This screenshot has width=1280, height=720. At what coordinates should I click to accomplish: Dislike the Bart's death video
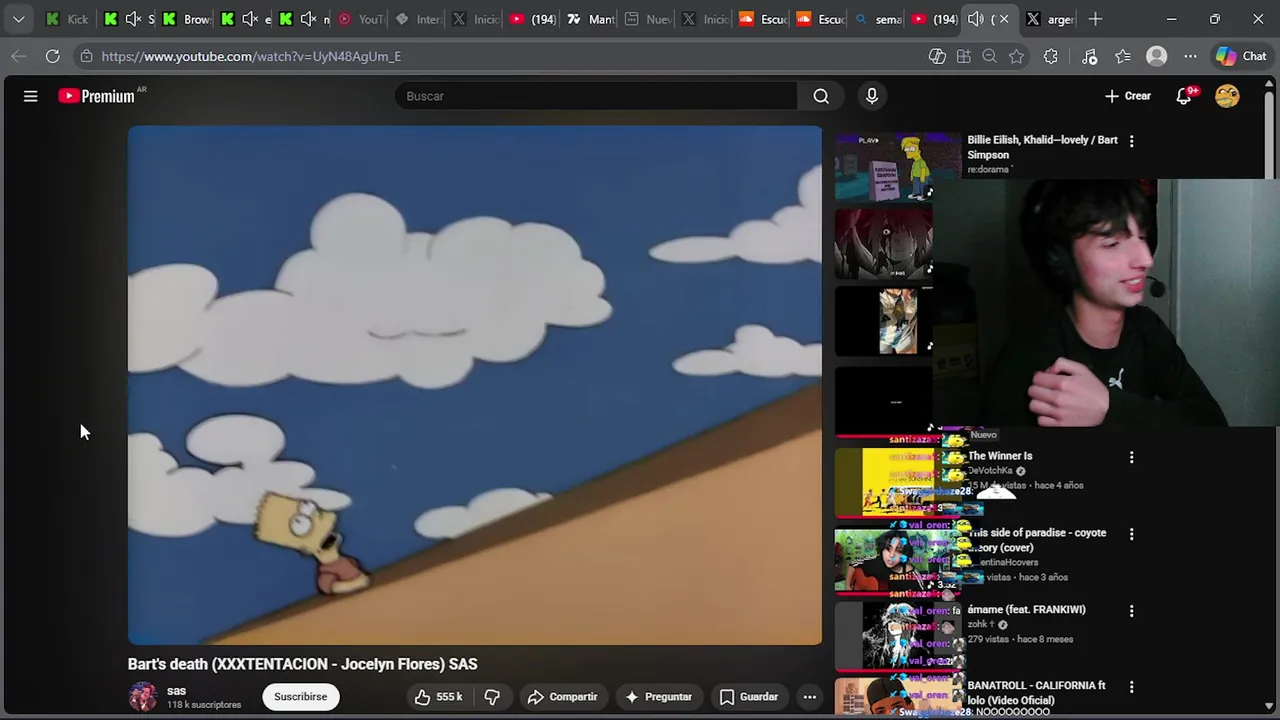(492, 697)
